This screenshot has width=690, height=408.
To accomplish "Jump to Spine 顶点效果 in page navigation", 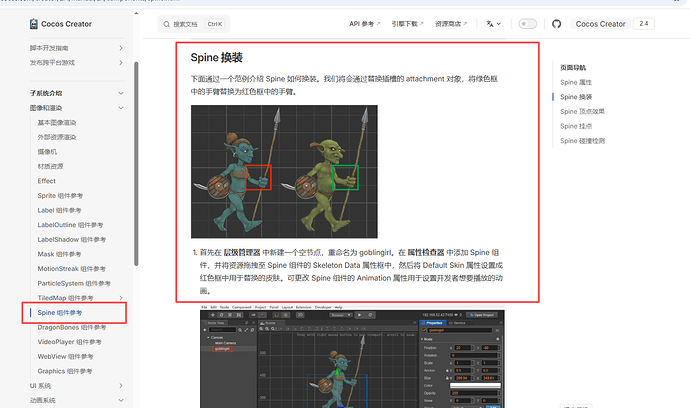I will coord(582,111).
